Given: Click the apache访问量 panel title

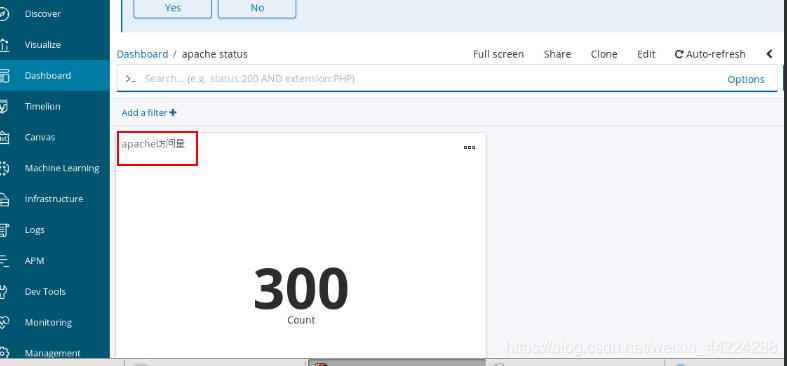Looking at the screenshot, I should (x=154, y=144).
